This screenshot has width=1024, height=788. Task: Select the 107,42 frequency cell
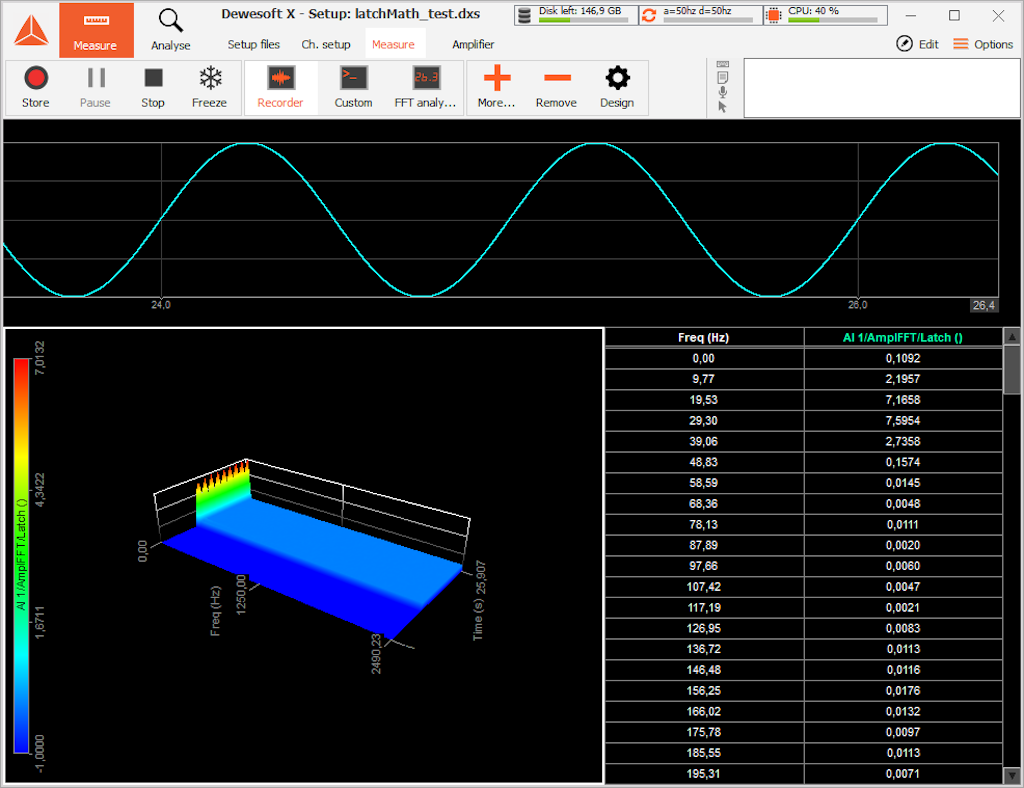pyautogui.click(x=703, y=587)
